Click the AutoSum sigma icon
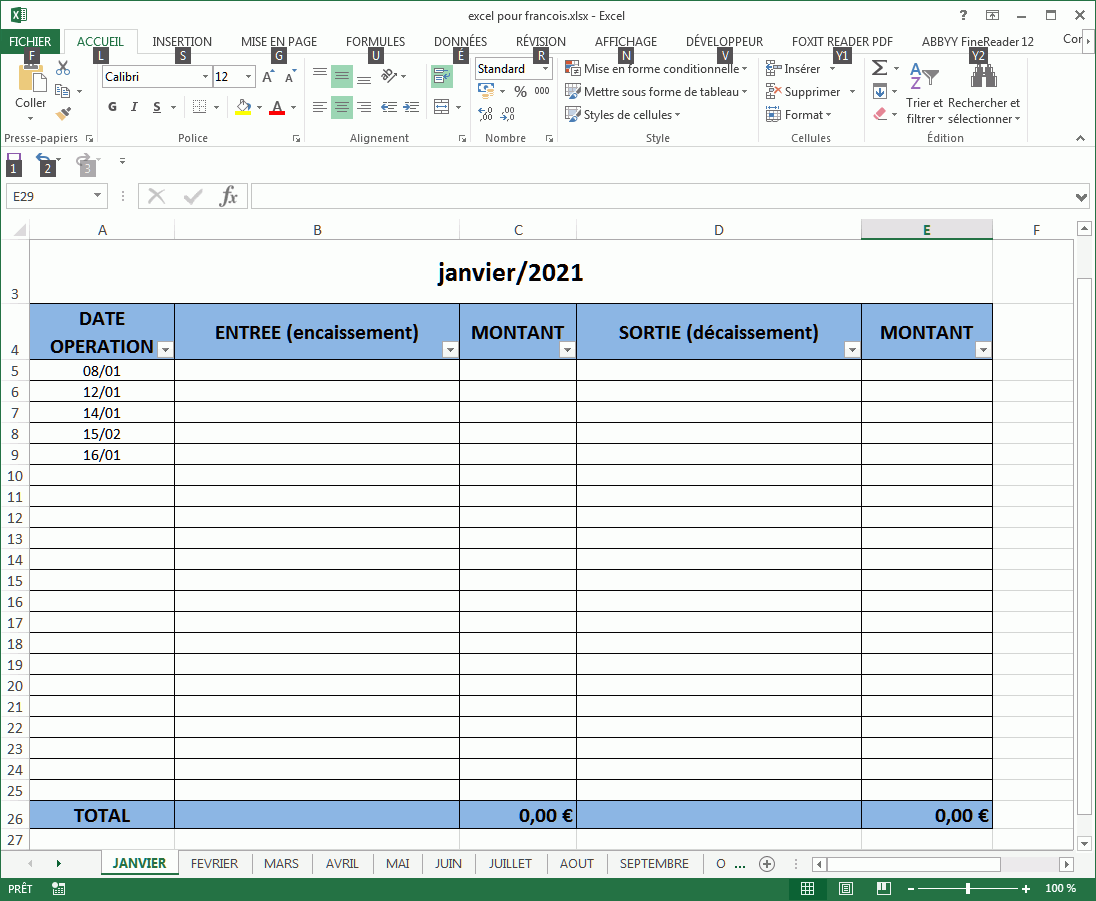 (879, 68)
